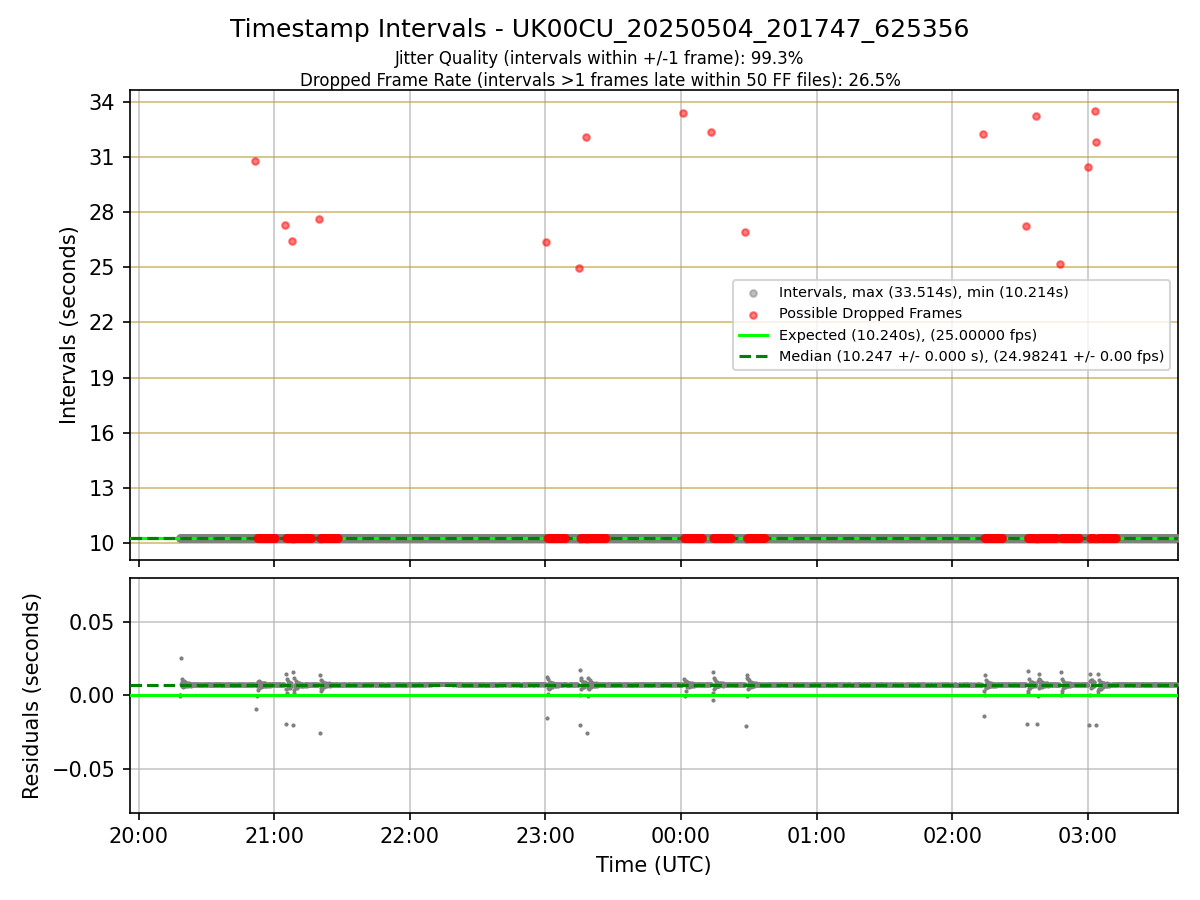Click the plot title 'Timestamp Intervals - UK00CU_20250504_201747_625356'
The height and width of the screenshot is (900, 1200).
(599, 29)
